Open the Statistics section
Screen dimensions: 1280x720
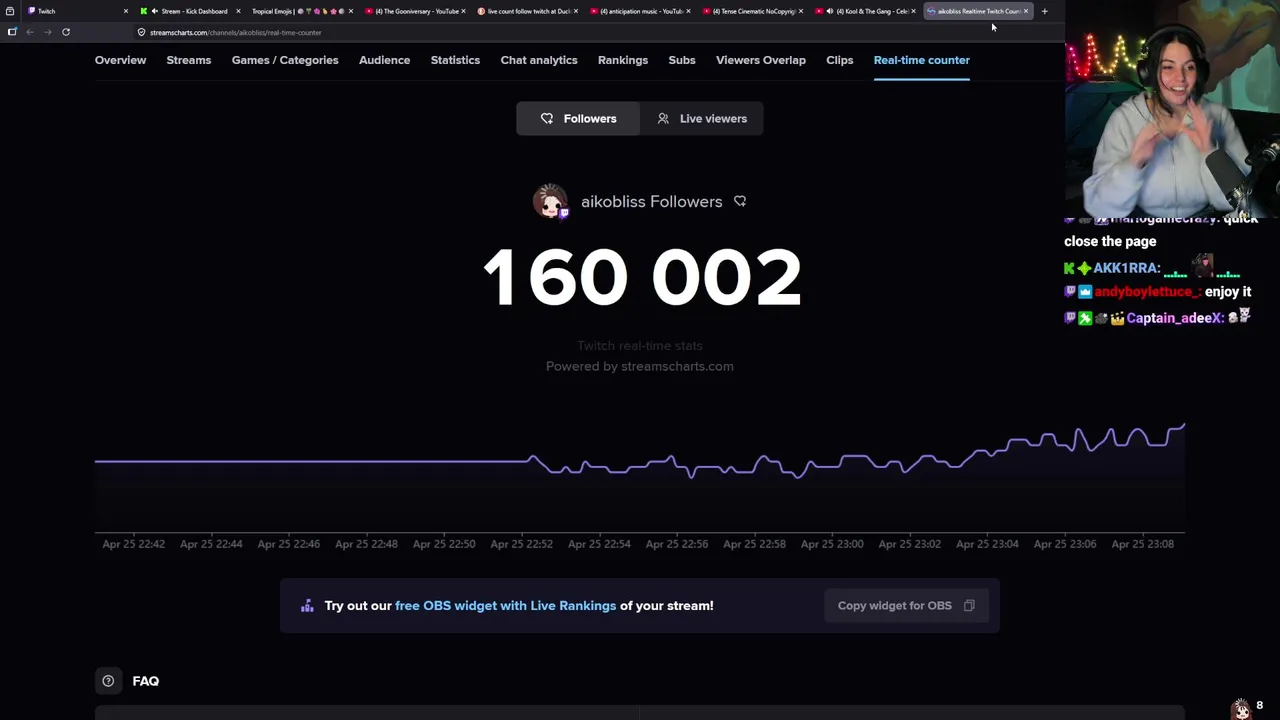pos(455,60)
